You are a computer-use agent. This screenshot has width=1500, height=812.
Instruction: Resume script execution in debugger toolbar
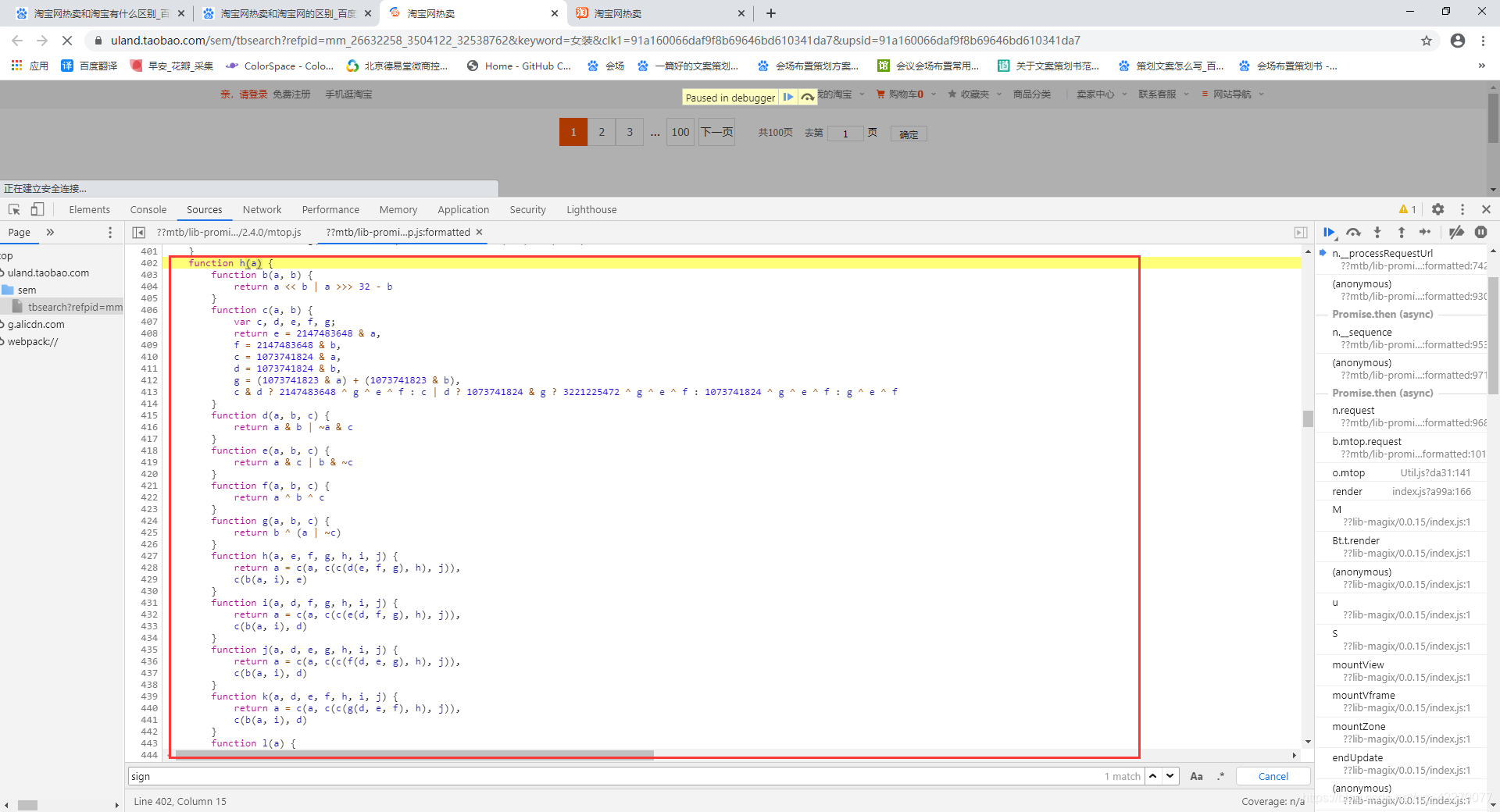click(x=1329, y=232)
